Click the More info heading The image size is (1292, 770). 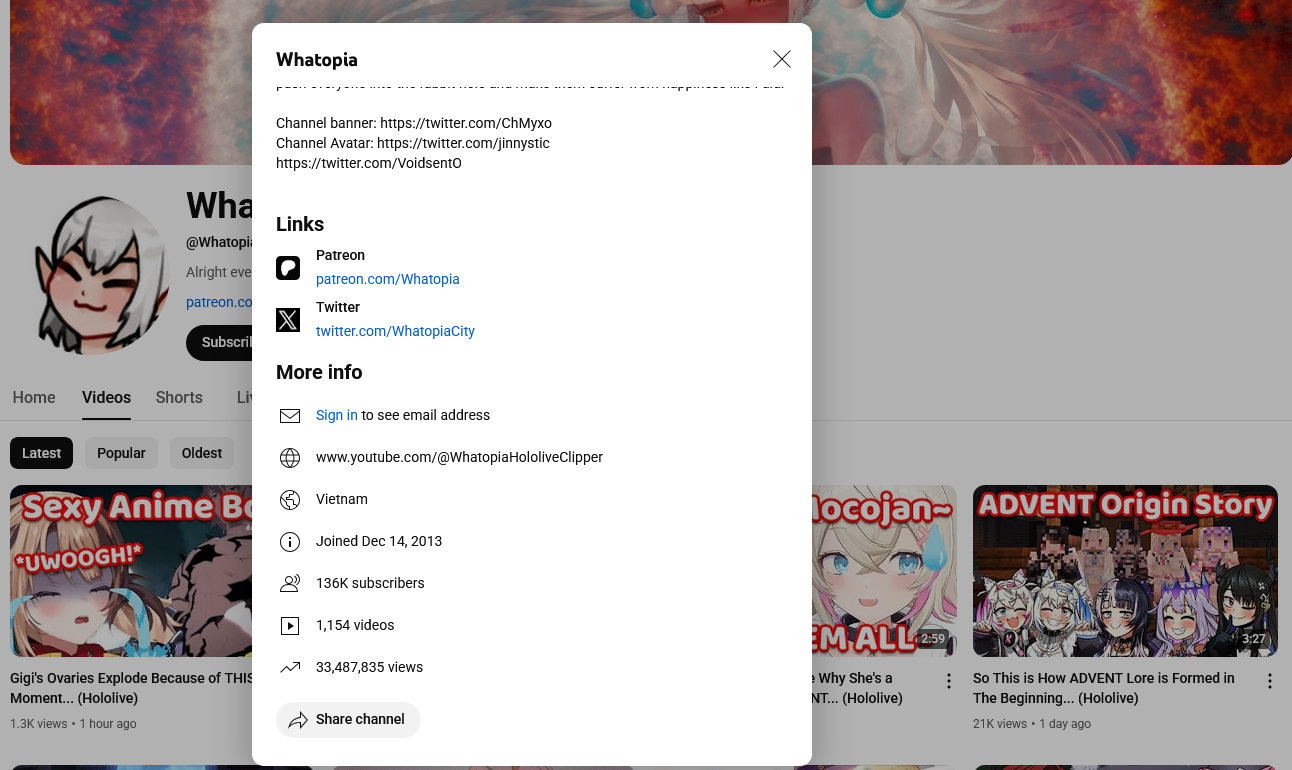coord(319,372)
